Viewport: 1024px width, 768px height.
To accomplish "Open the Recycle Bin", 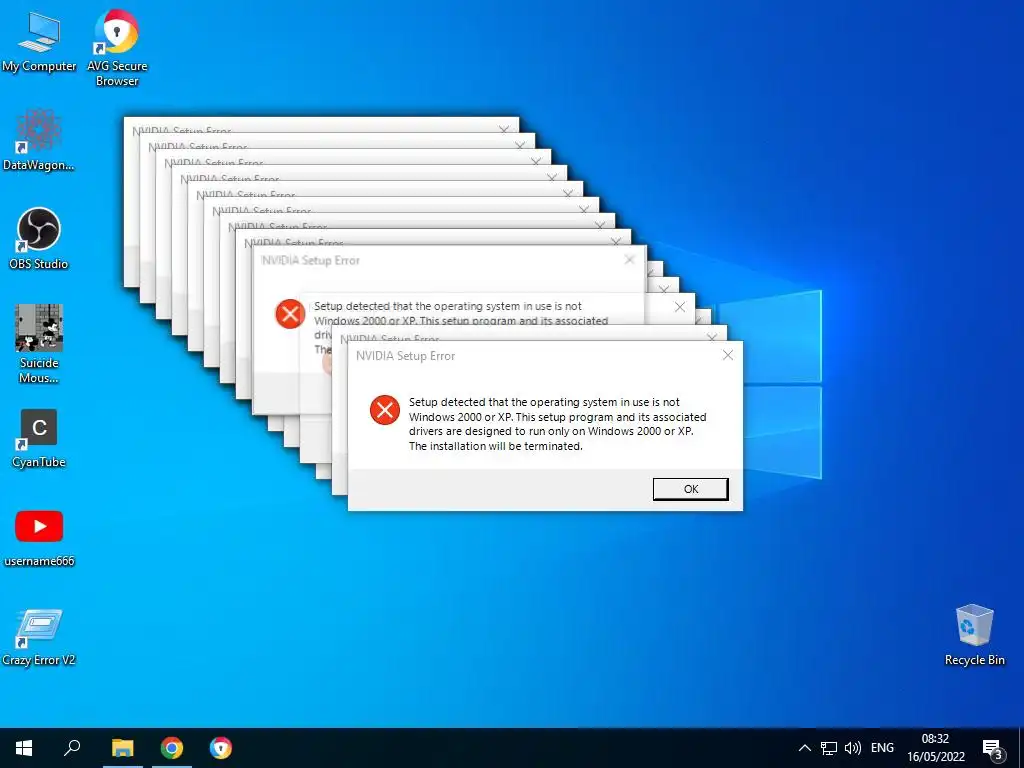I will [x=974, y=635].
